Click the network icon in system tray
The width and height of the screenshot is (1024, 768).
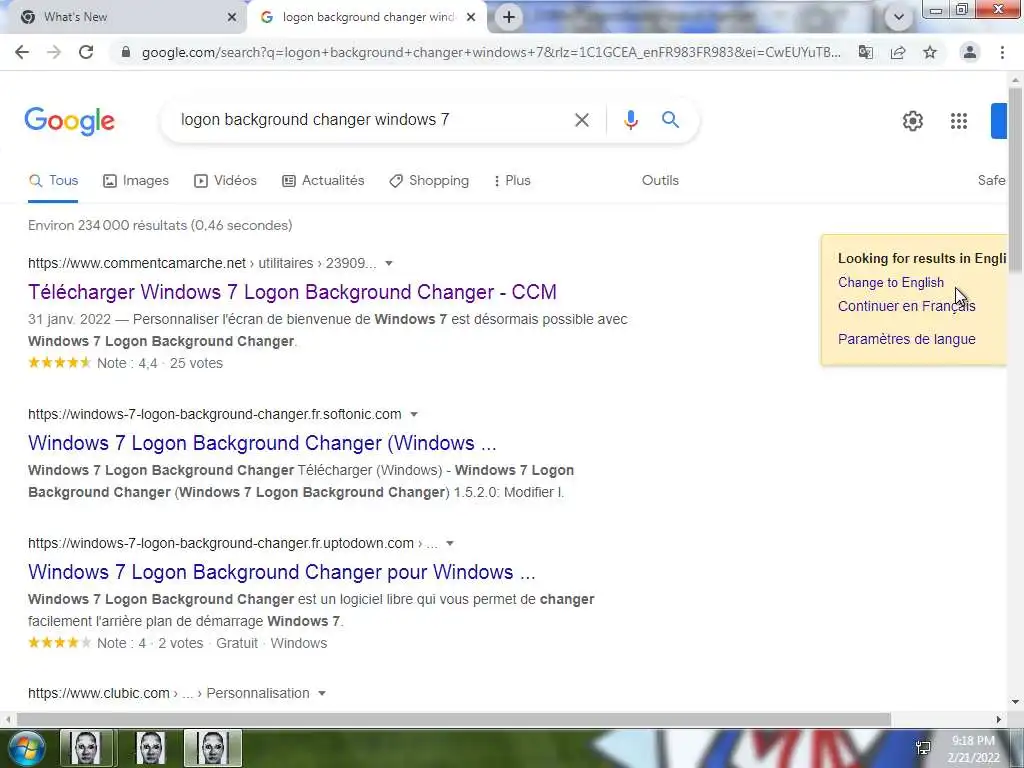coord(923,748)
